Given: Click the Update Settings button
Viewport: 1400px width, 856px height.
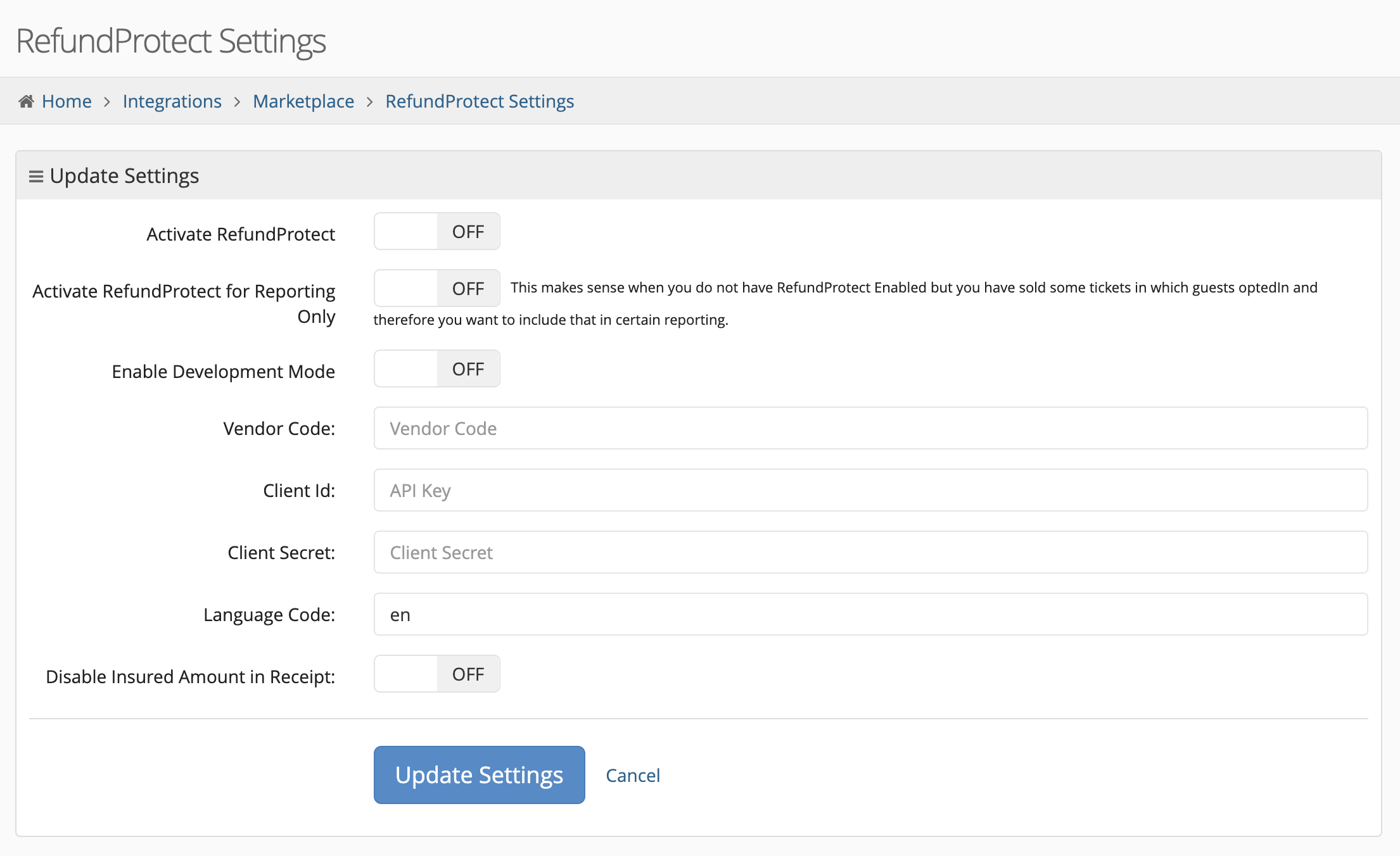Looking at the screenshot, I should tap(480, 775).
